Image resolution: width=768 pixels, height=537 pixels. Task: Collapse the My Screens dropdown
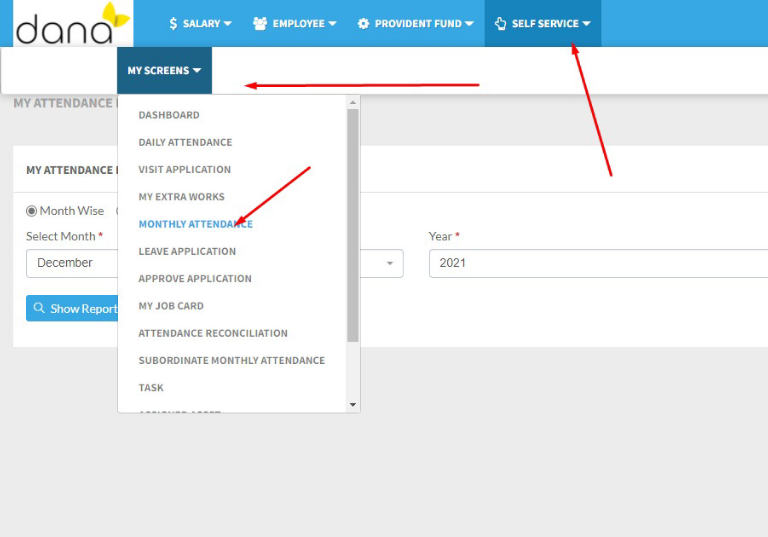coord(164,70)
